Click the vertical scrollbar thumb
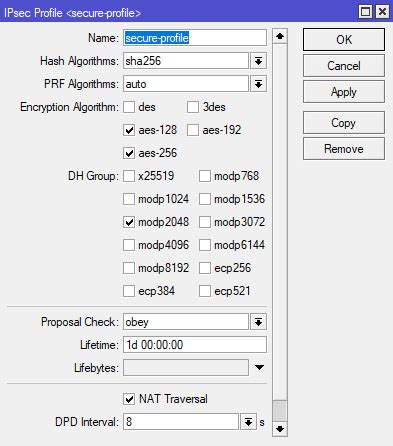 (280, 411)
